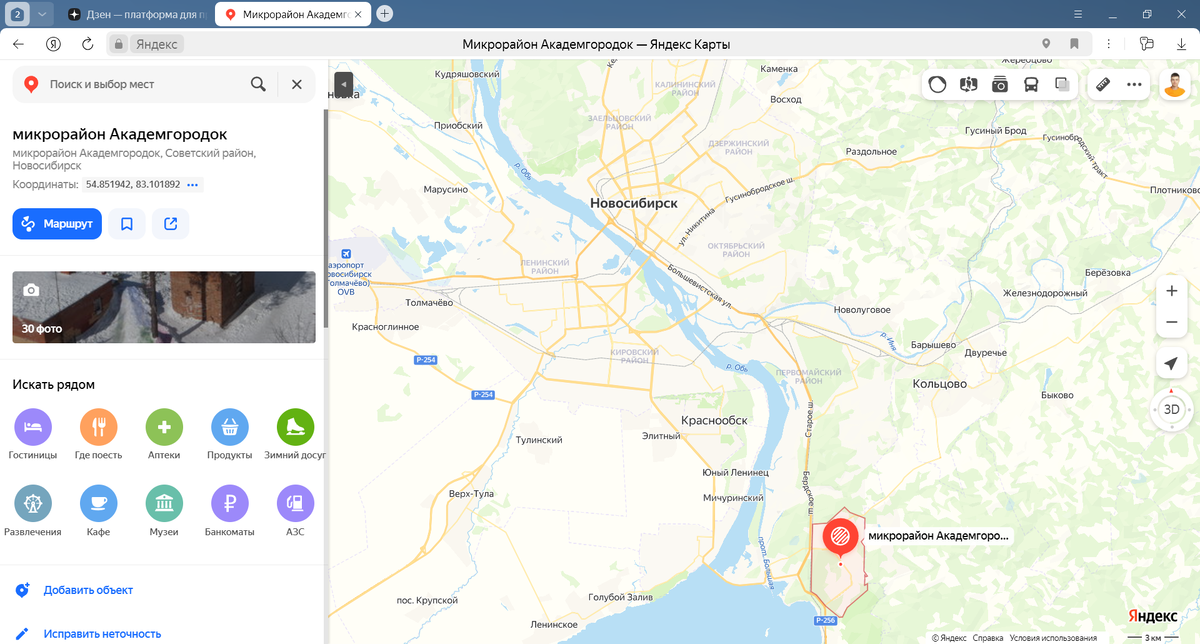
Task: Search nearby Музеи museums
Action: click(x=164, y=512)
